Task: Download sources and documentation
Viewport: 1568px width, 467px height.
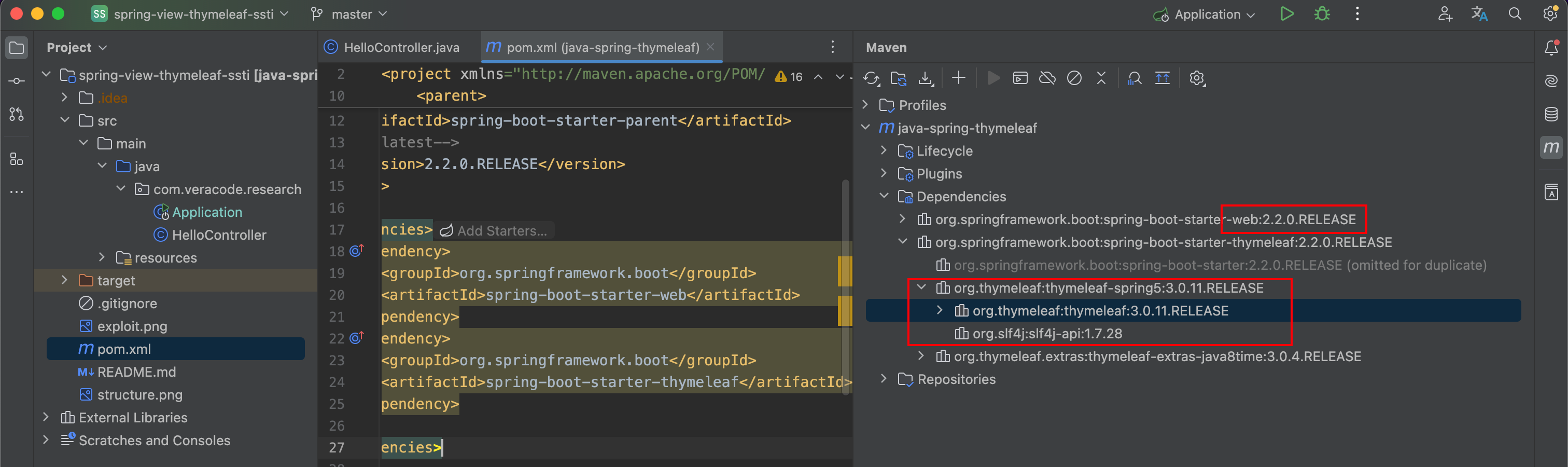Action: (926, 78)
